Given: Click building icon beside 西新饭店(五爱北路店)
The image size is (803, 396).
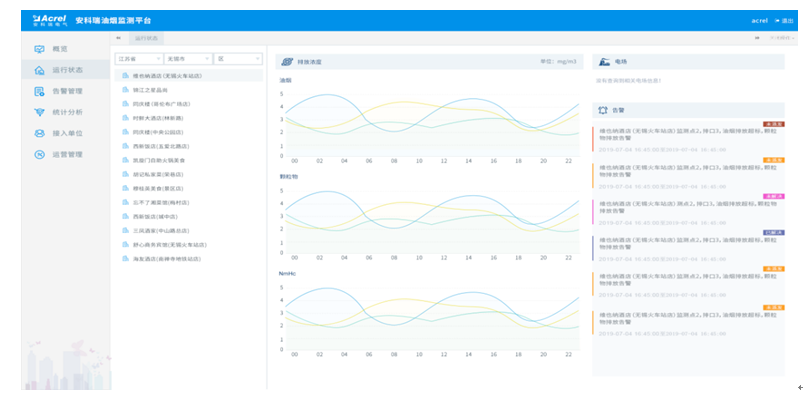Looking at the screenshot, I should 125,146.
